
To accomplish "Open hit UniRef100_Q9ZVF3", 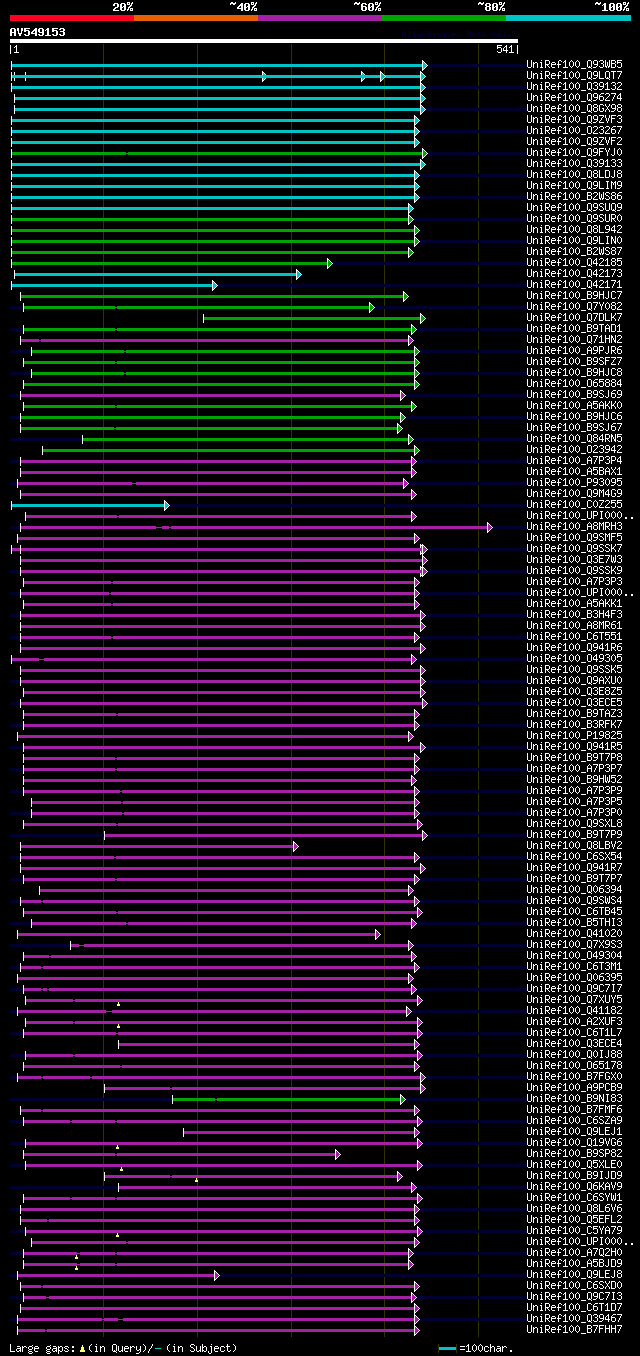I will [x=574, y=120].
